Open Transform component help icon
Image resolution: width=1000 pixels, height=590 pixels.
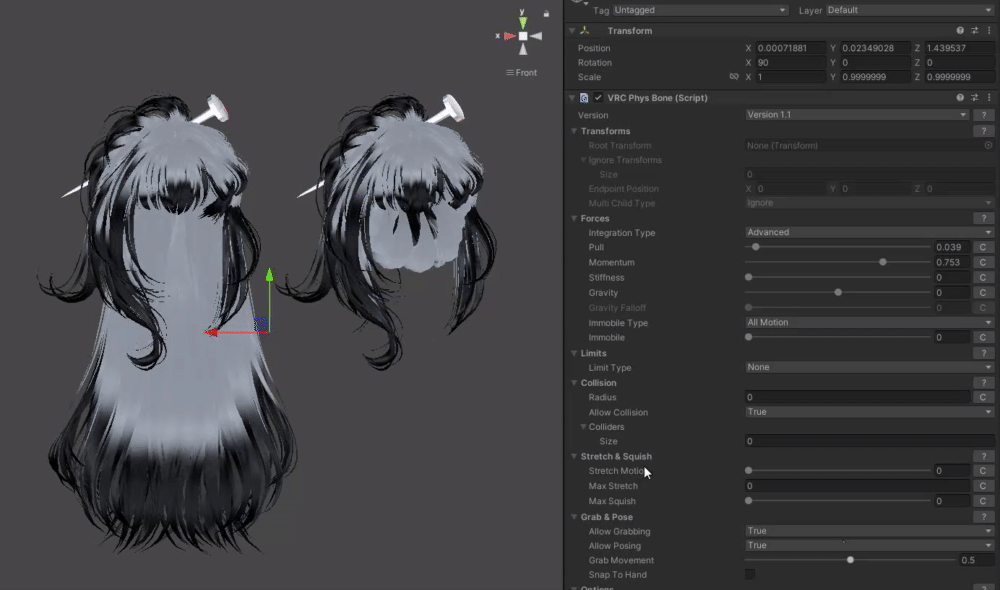(960, 31)
